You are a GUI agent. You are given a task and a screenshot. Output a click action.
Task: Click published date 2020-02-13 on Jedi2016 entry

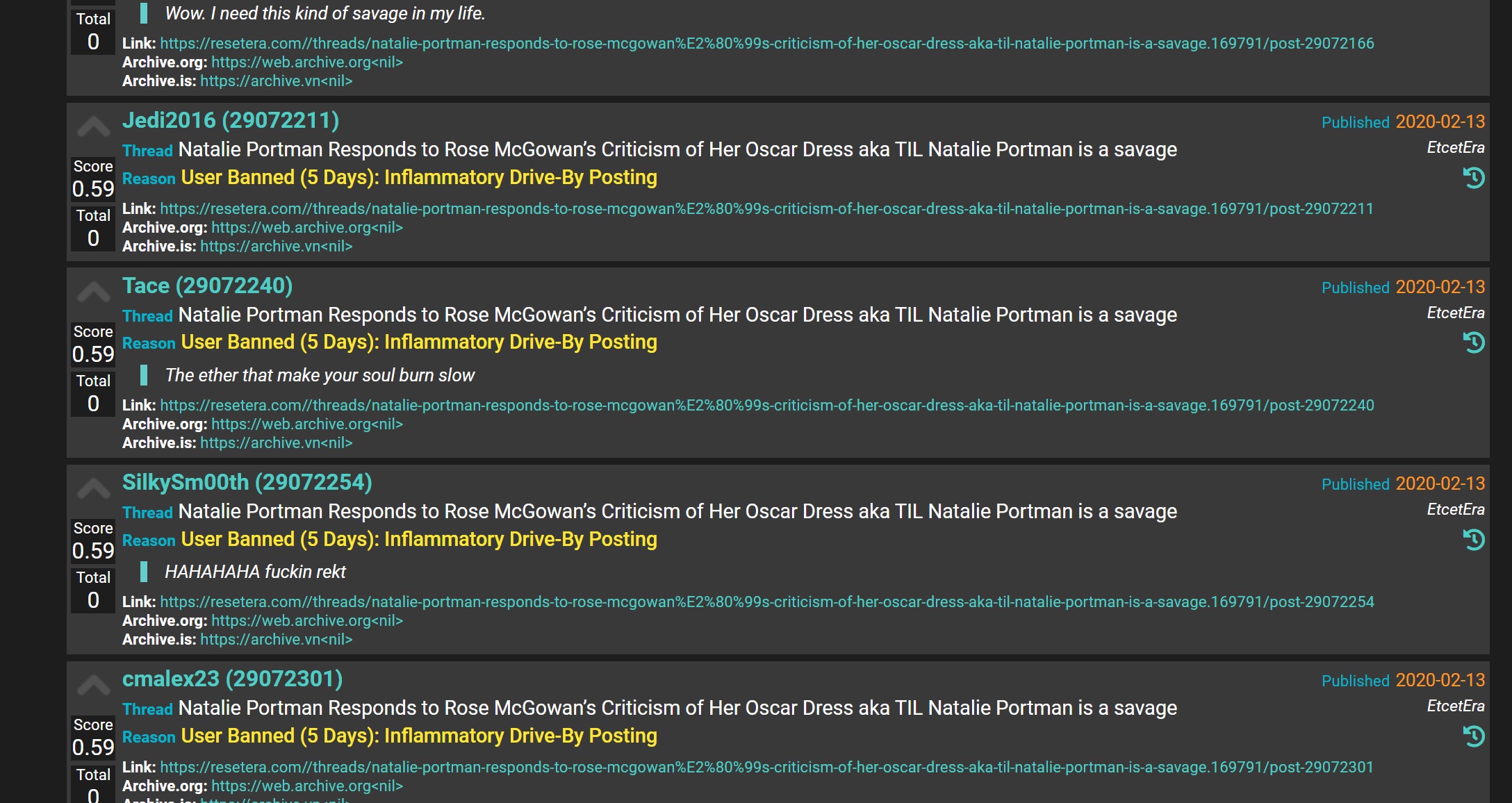point(1440,122)
